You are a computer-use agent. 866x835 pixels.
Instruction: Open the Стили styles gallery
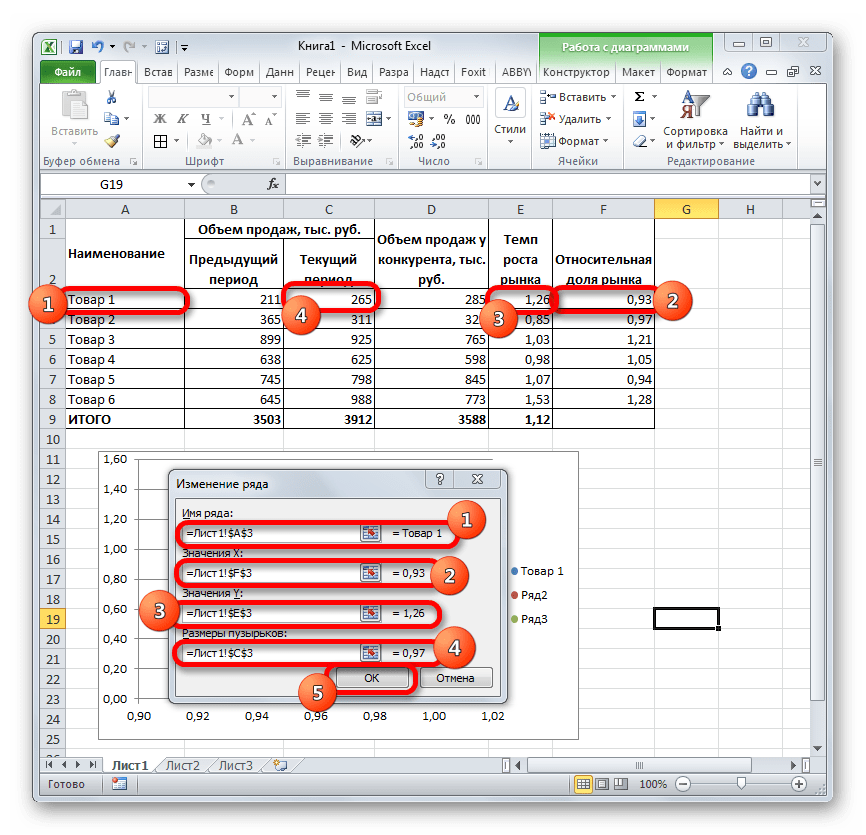click(510, 117)
